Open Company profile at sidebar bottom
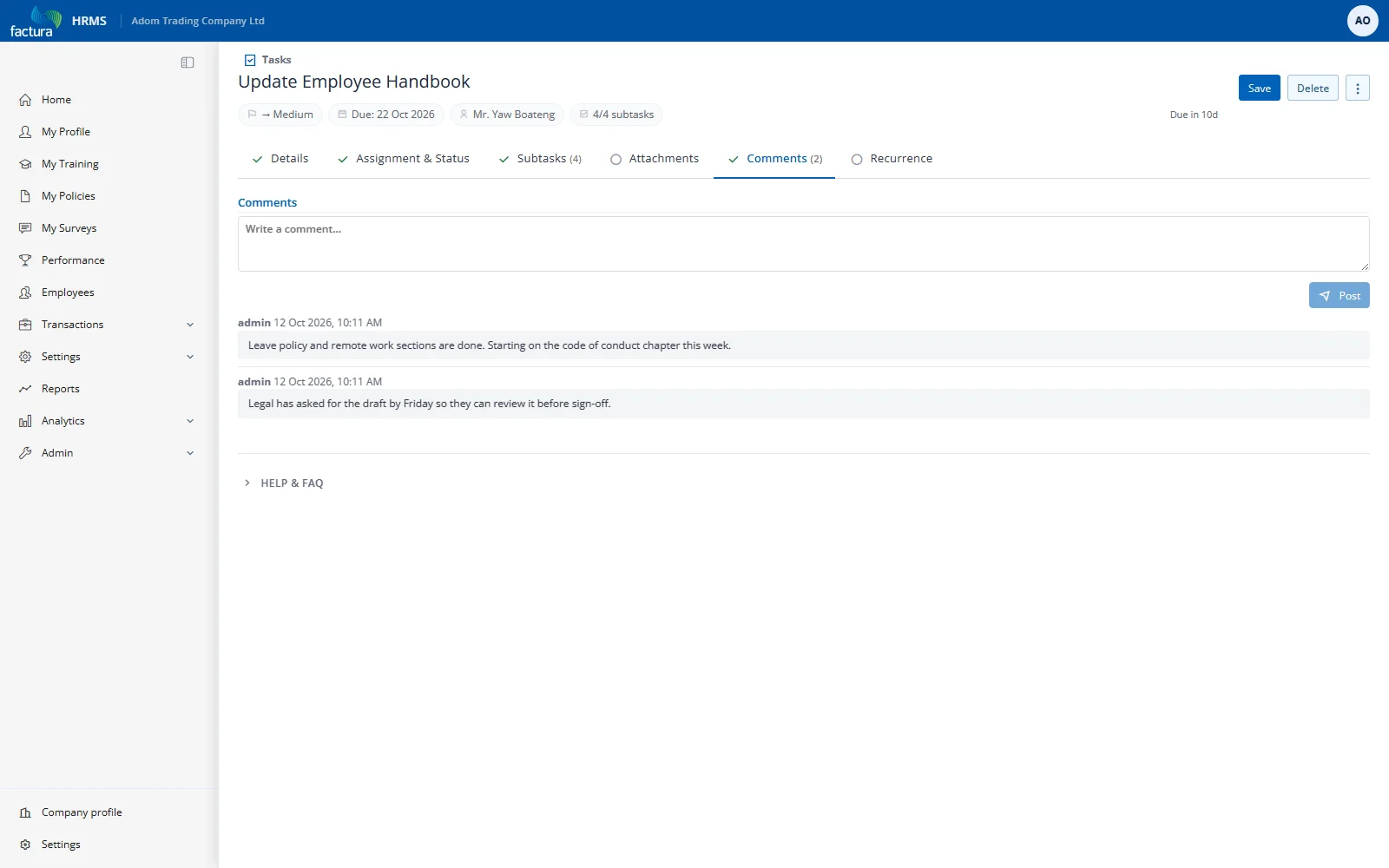Viewport: 1389px width, 868px height. [x=82, y=812]
